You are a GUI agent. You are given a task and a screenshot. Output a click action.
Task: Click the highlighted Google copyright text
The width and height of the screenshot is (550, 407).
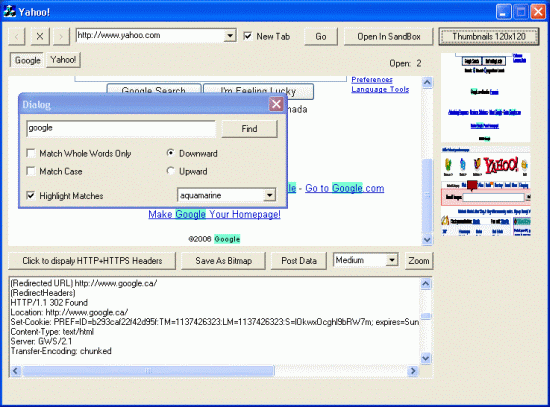point(227,239)
